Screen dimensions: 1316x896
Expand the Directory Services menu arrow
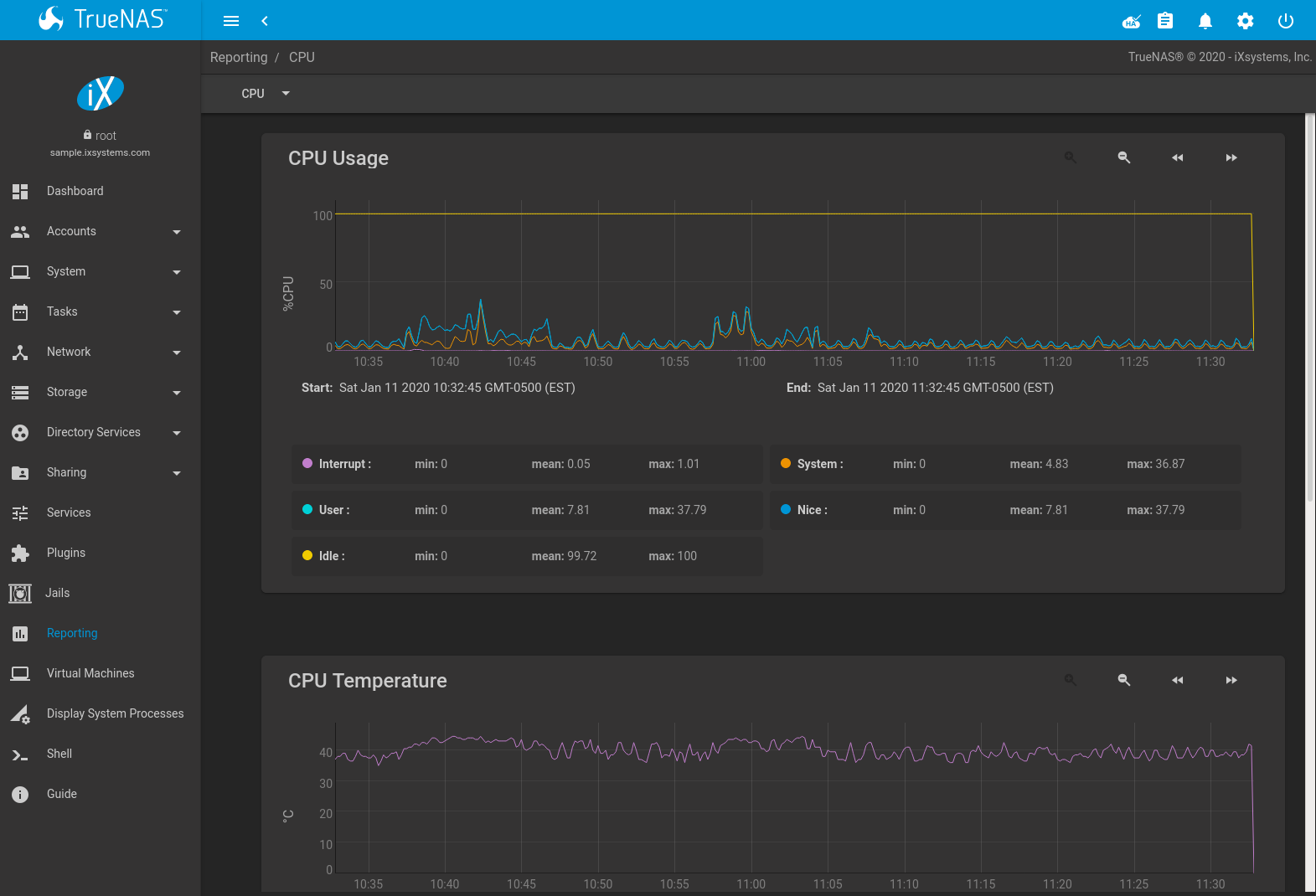pos(177,433)
